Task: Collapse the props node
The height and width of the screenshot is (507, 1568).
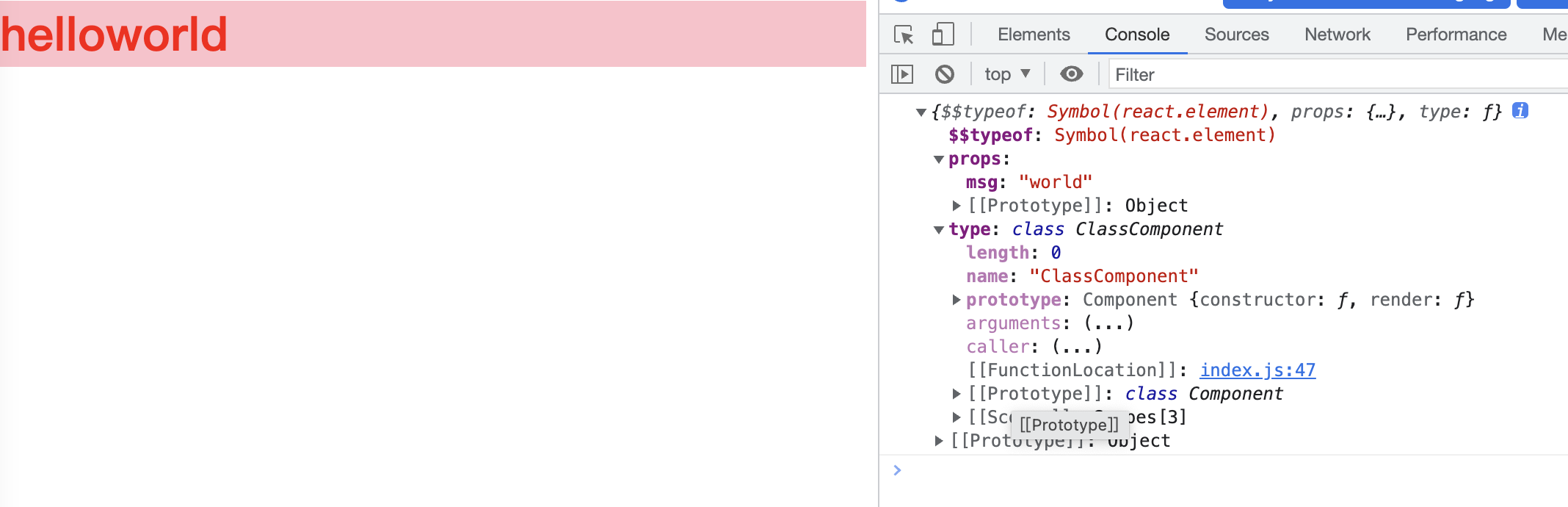Action: 938,159
